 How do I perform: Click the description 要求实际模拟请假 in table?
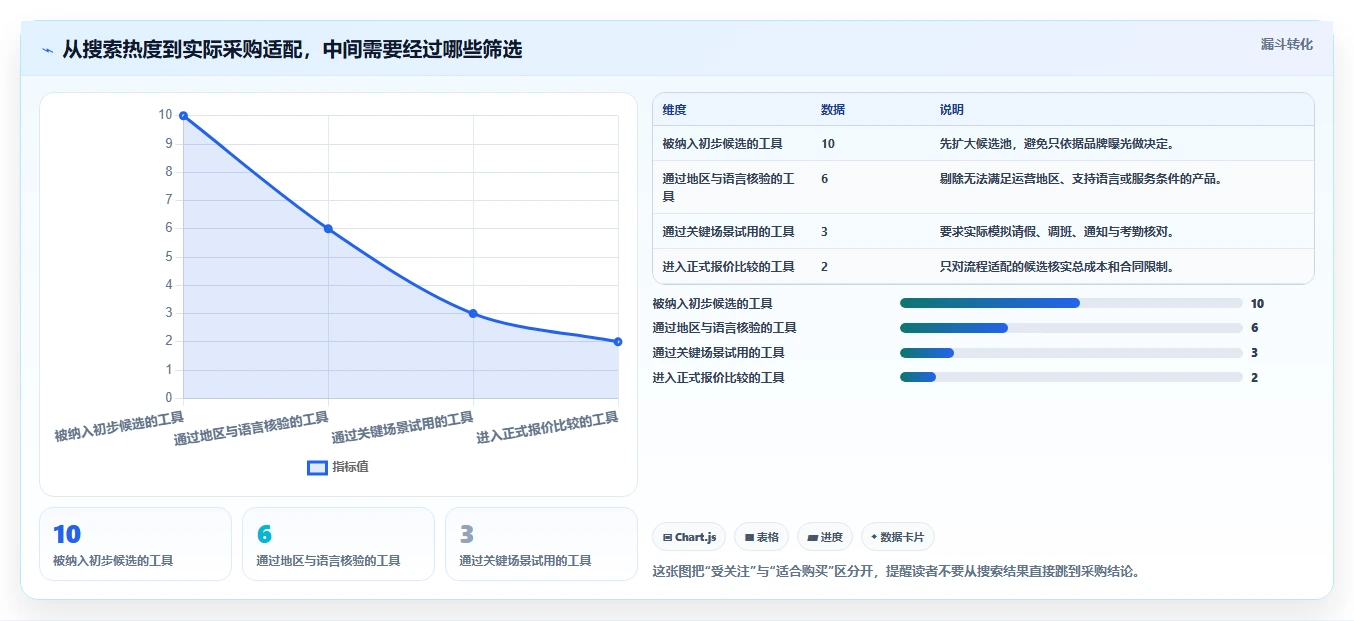(1058, 231)
